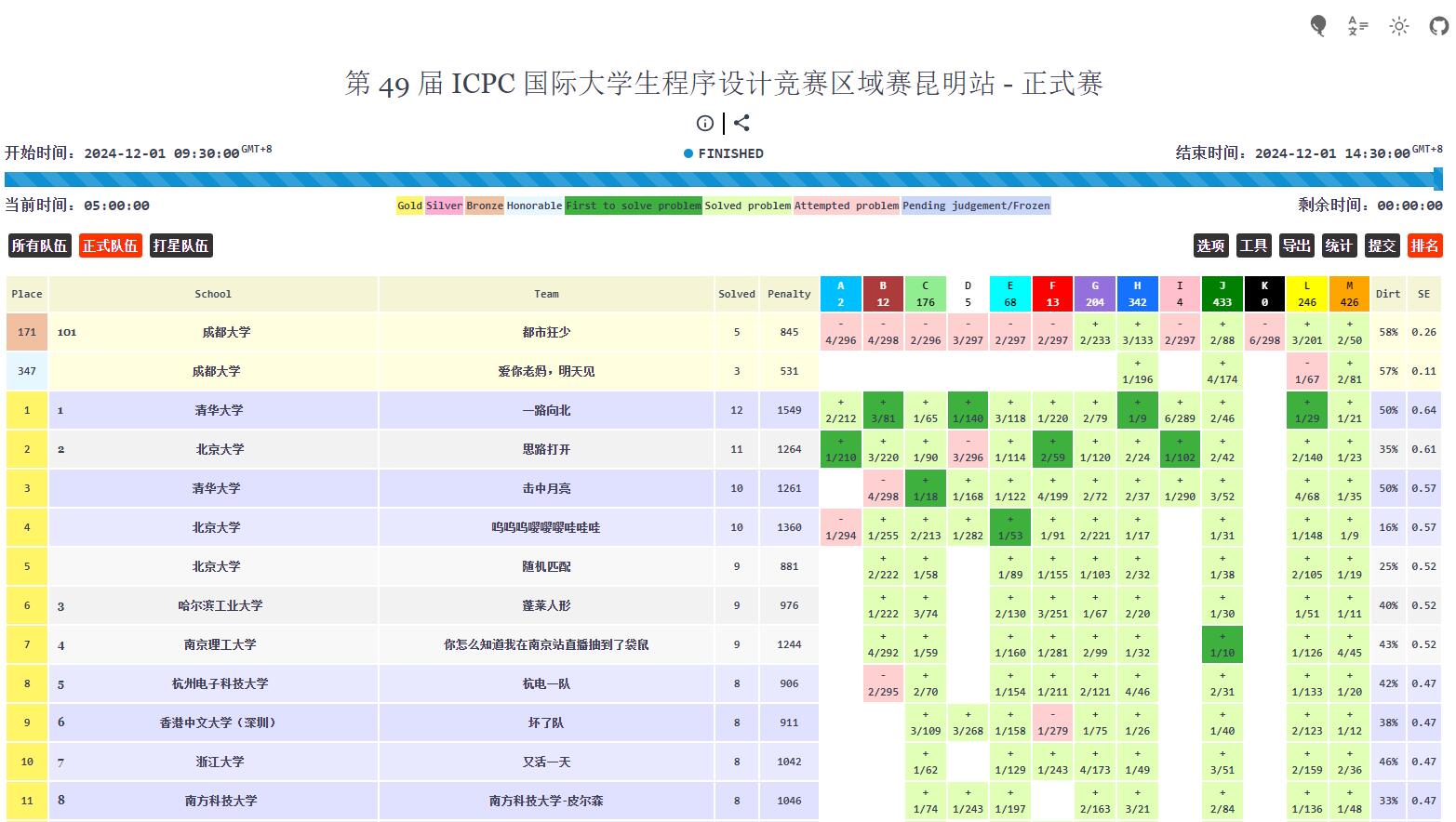Open the 统计 statistics view
1456x822 pixels.
(1339, 245)
